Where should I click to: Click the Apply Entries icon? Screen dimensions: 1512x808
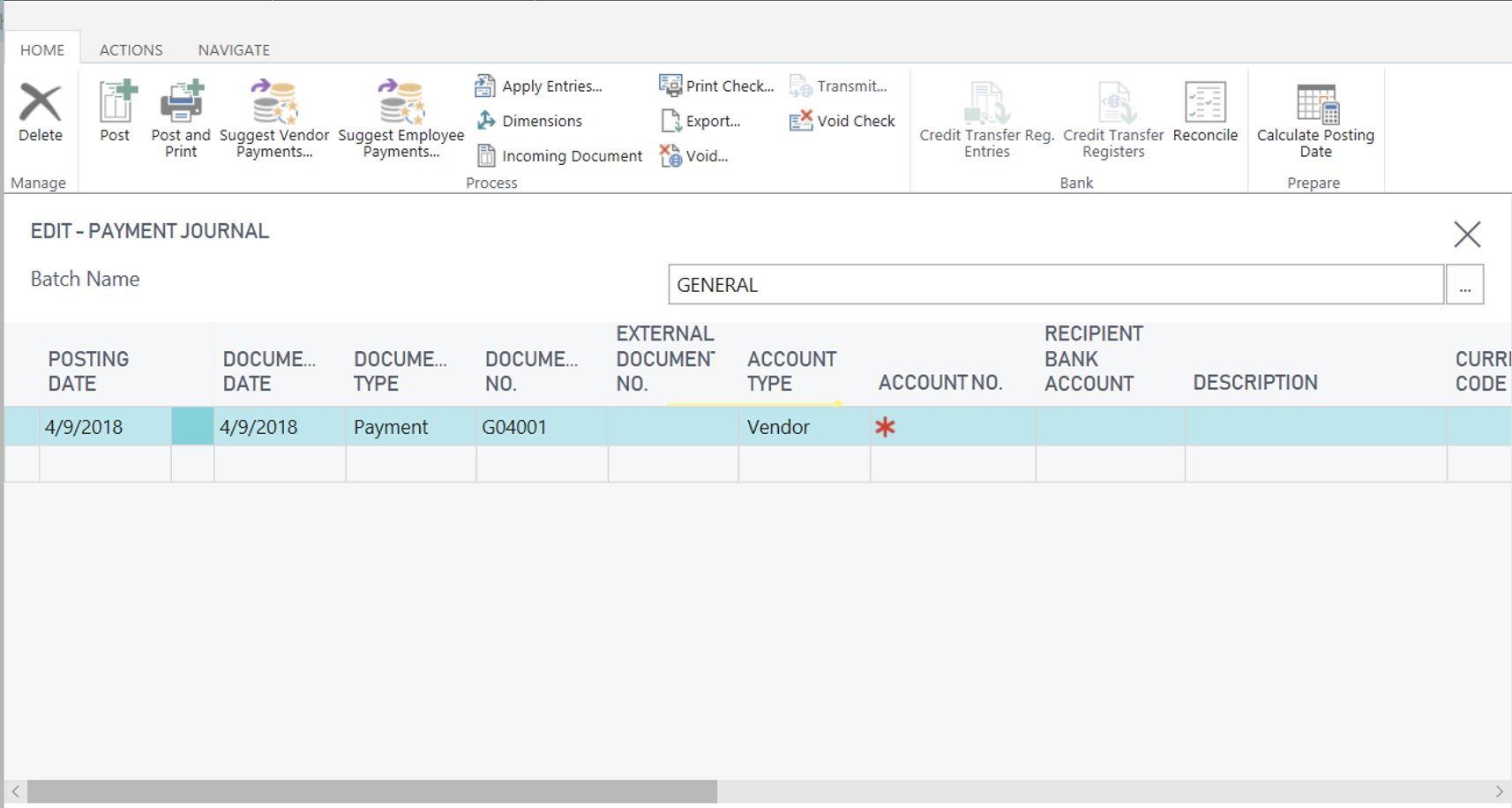point(542,85)
